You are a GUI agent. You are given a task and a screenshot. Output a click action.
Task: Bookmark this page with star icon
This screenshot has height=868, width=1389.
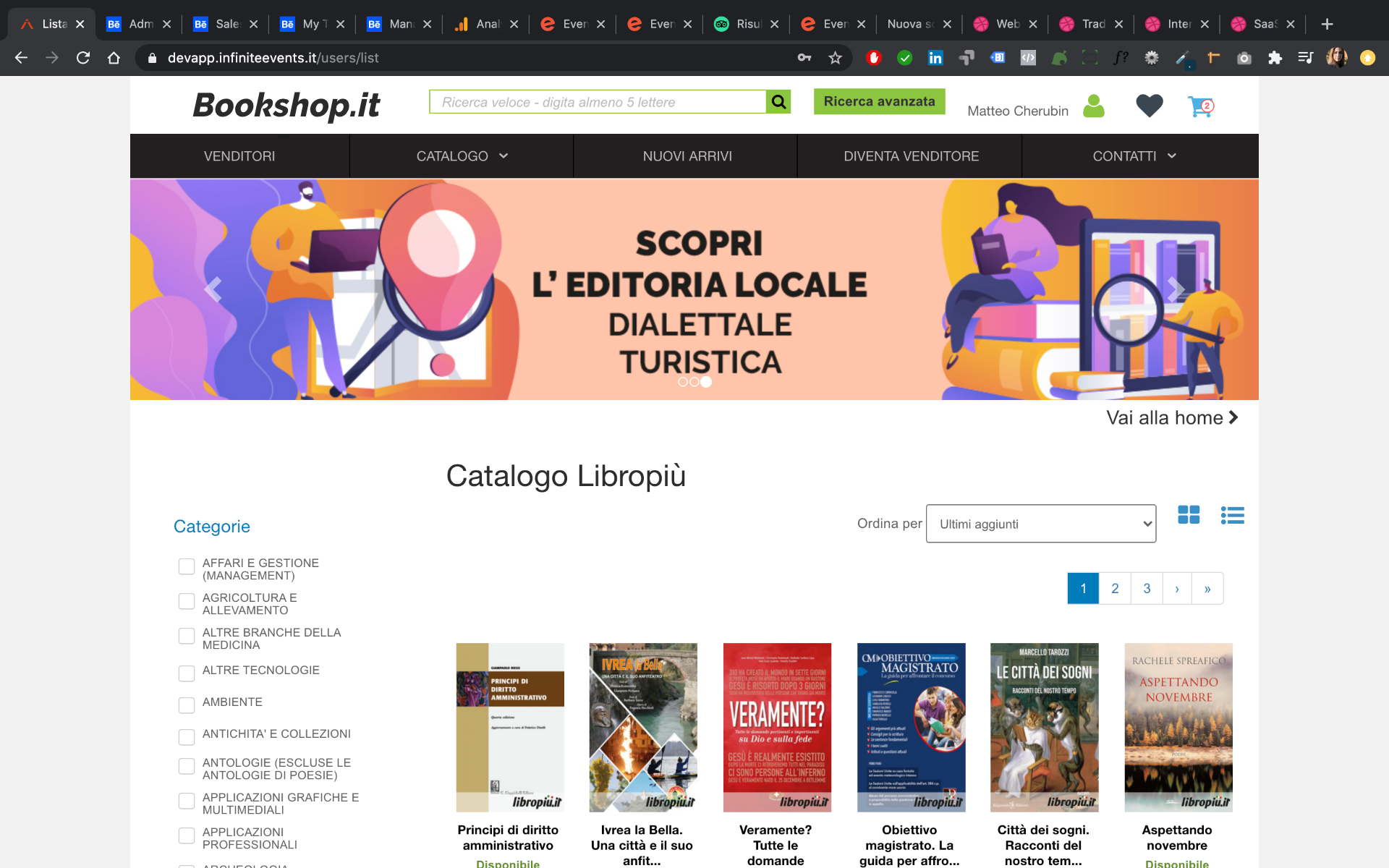tap(836, 58)
